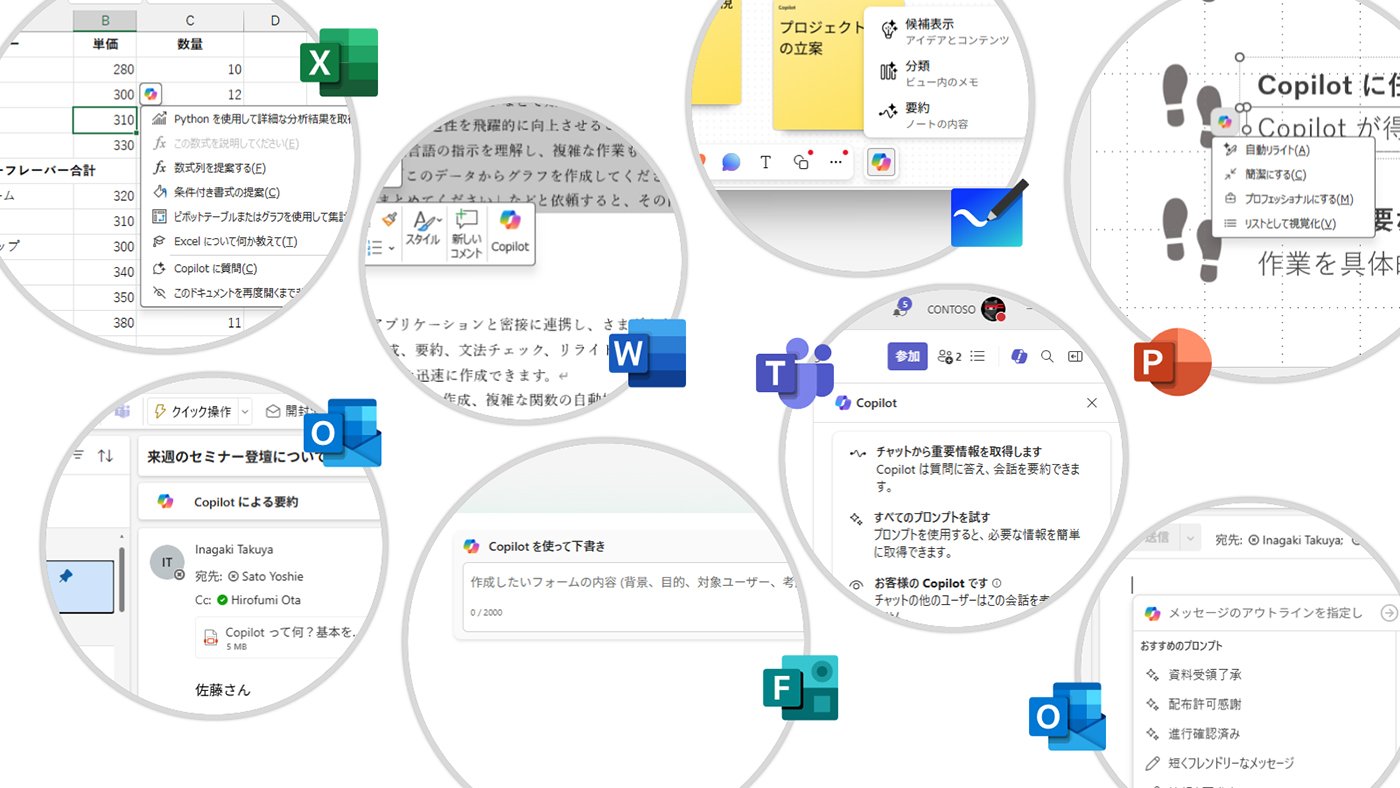Image resolution: width=1400 pixels, height=788 pixels.
Task: Pick the 資料受領了承 suggested prompt in Outlook
Action: click(1204, 675)
